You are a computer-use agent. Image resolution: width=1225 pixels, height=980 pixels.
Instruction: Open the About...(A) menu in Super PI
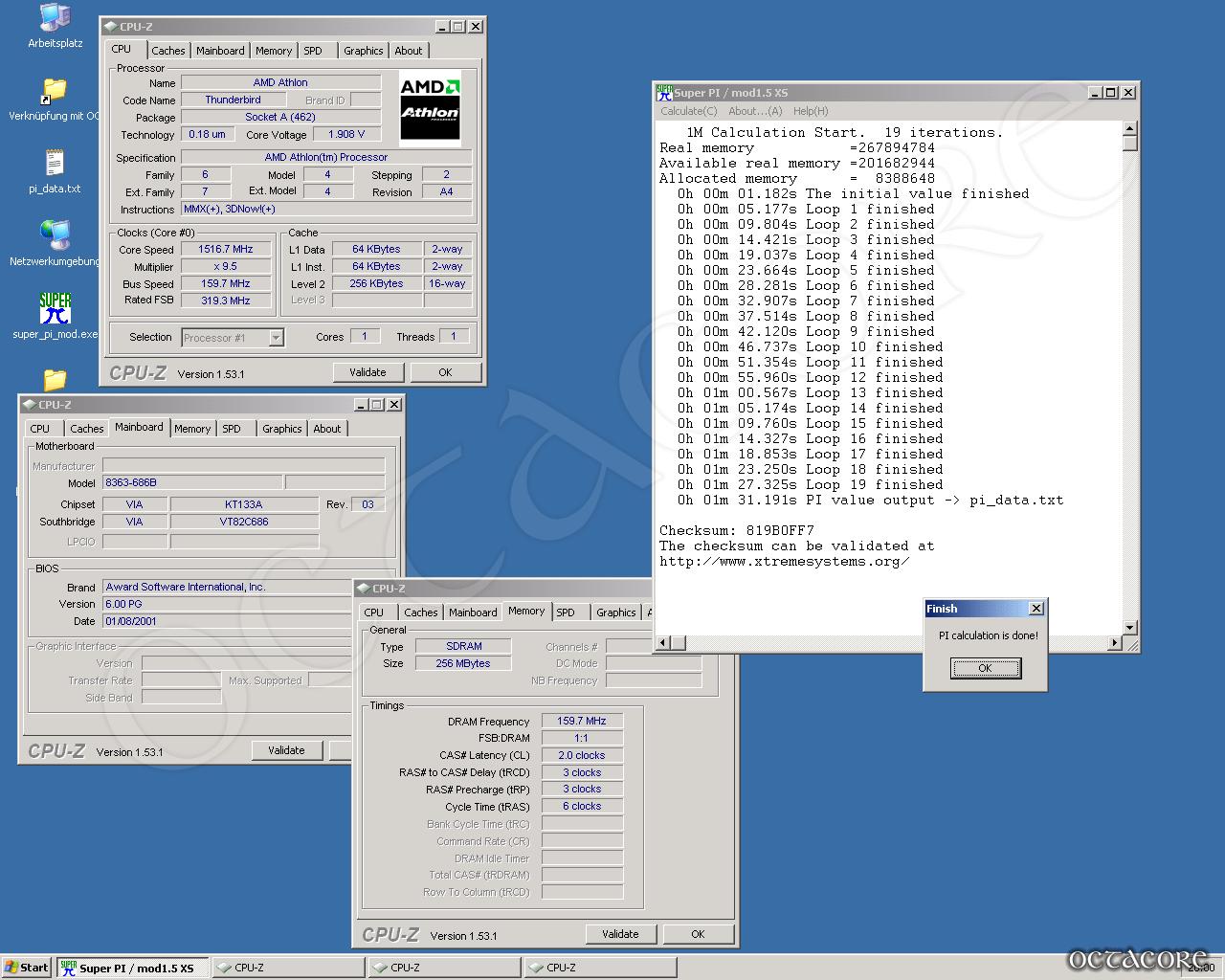755,111
